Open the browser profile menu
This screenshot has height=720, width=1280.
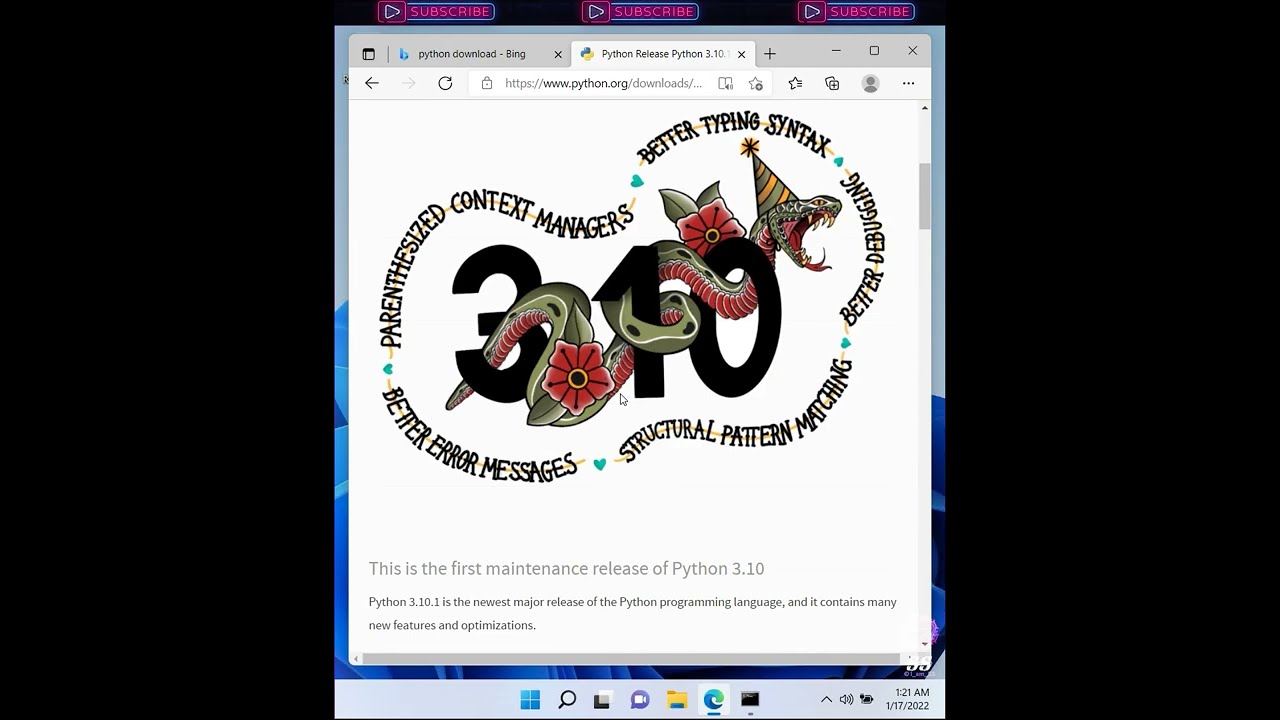pyautogui.click(x=871, y=83)
